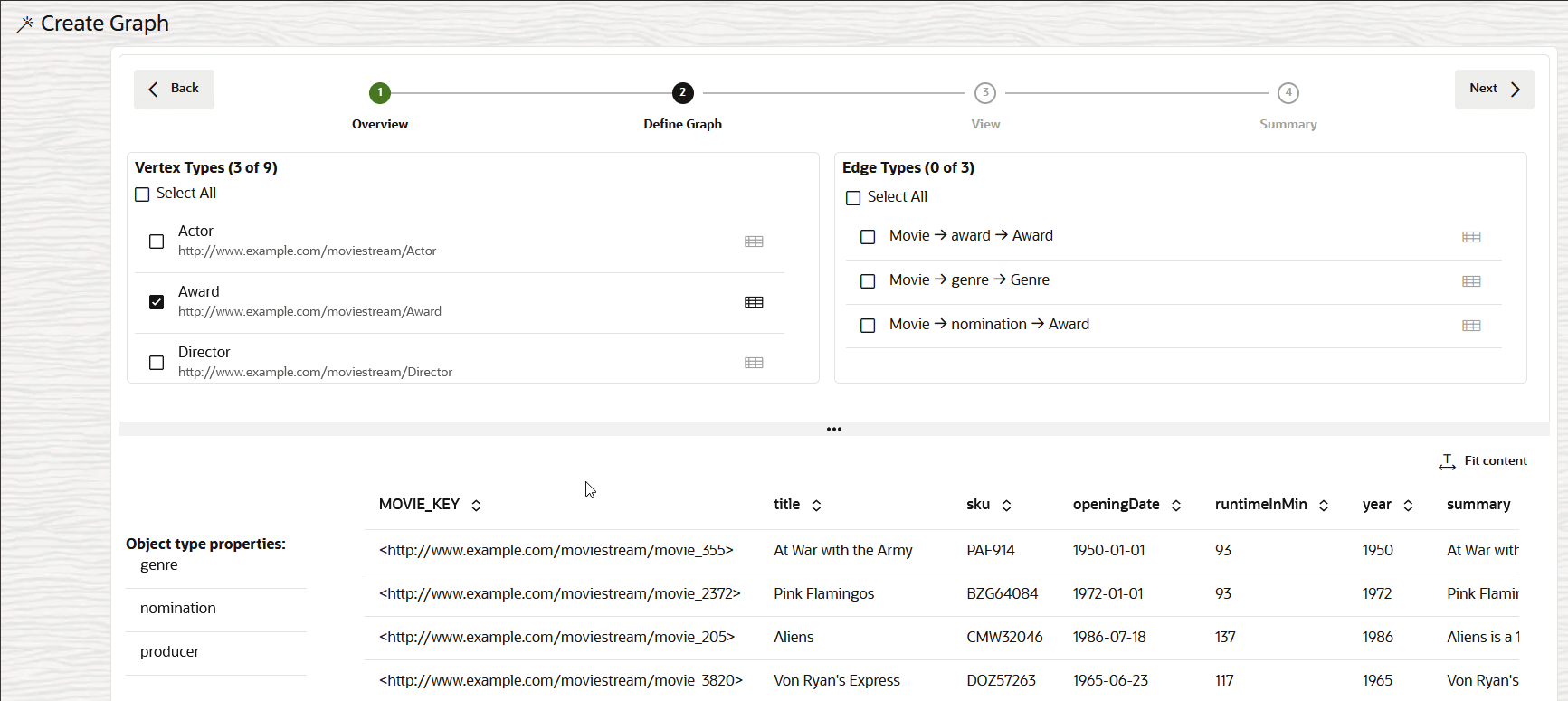Click the Actor URL text
The height and width of the screenshot is (701, 1568).
pos(307,251)
